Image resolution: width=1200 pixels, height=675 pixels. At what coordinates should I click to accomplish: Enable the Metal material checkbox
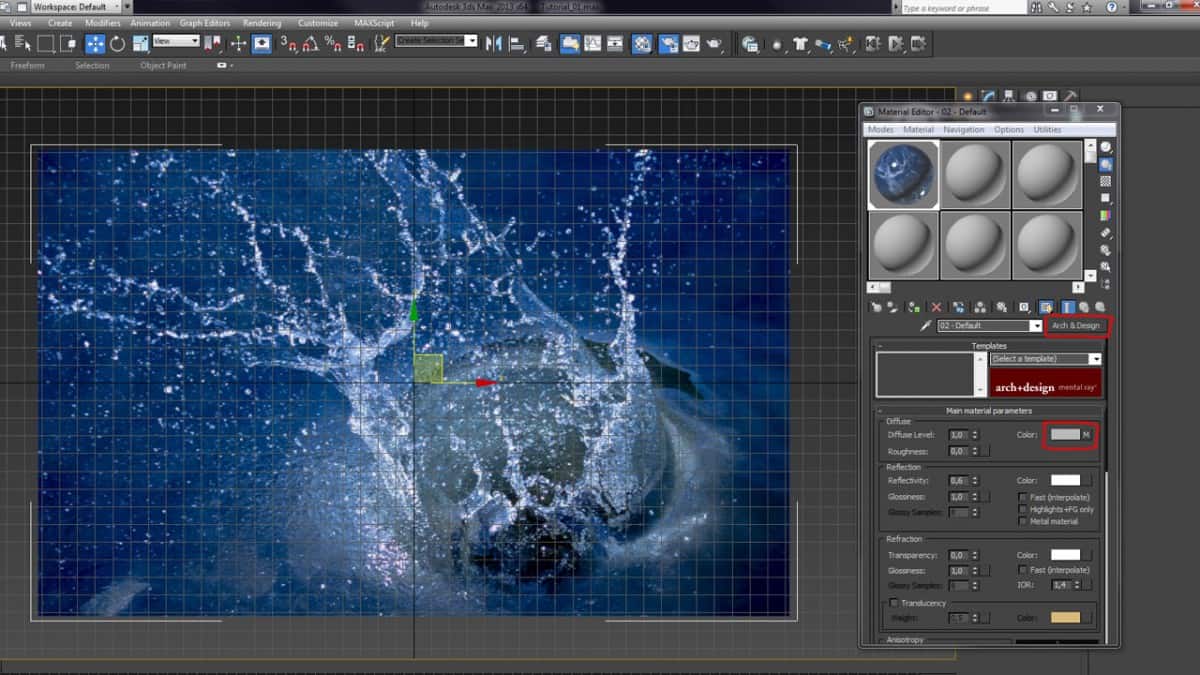pyautogui.click(x=1022, y=521)
